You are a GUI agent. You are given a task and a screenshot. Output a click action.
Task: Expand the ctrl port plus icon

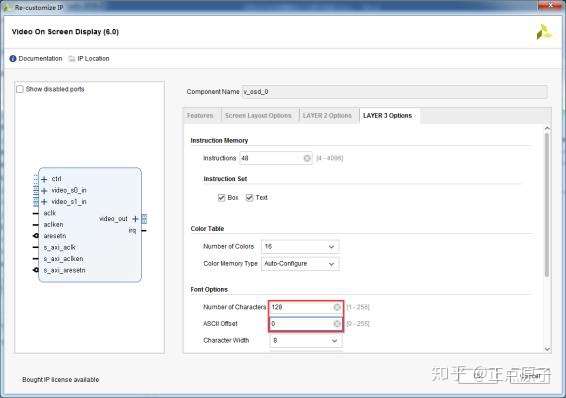[x=44, y=179]
